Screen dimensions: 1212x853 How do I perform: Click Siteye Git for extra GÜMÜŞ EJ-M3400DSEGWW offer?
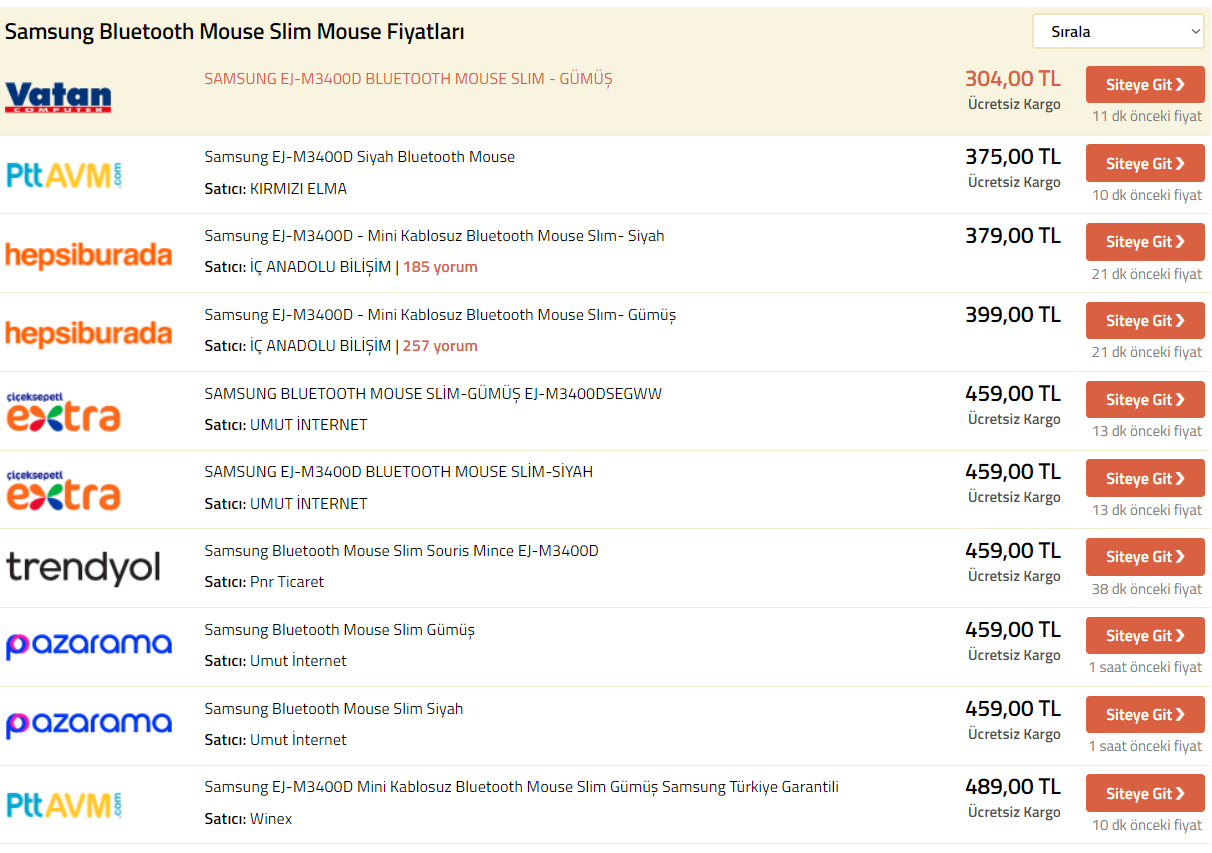1145,399
